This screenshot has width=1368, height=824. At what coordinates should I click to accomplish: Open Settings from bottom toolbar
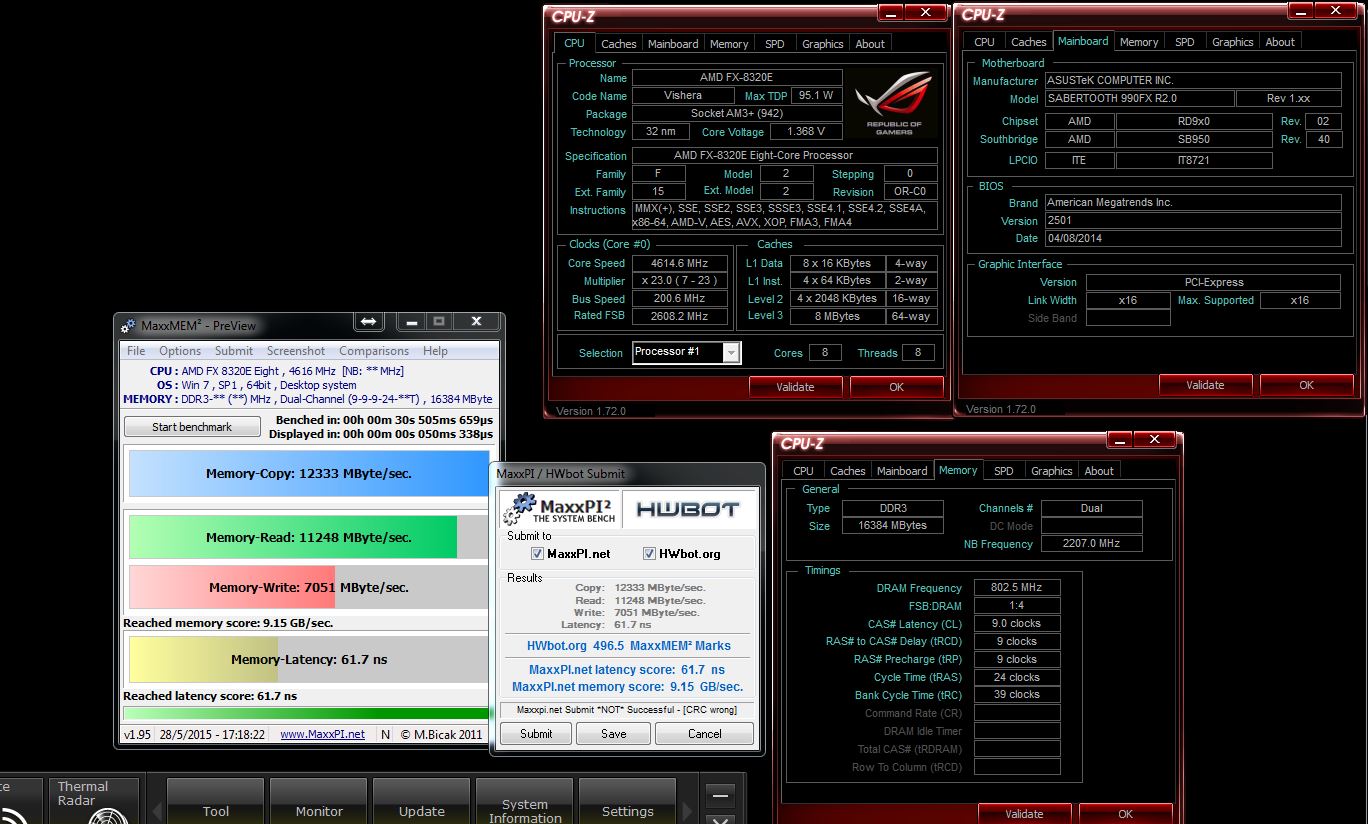click(x=628, y=802)
